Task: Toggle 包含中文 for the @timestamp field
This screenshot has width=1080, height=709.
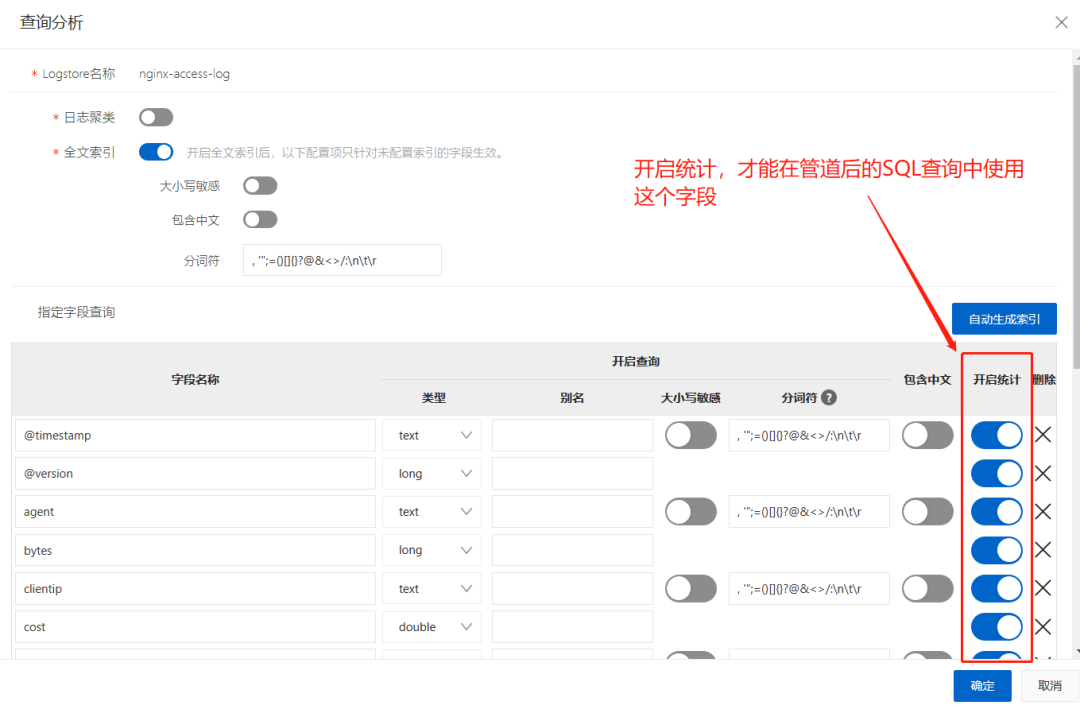Action: [x=928, y=435]
